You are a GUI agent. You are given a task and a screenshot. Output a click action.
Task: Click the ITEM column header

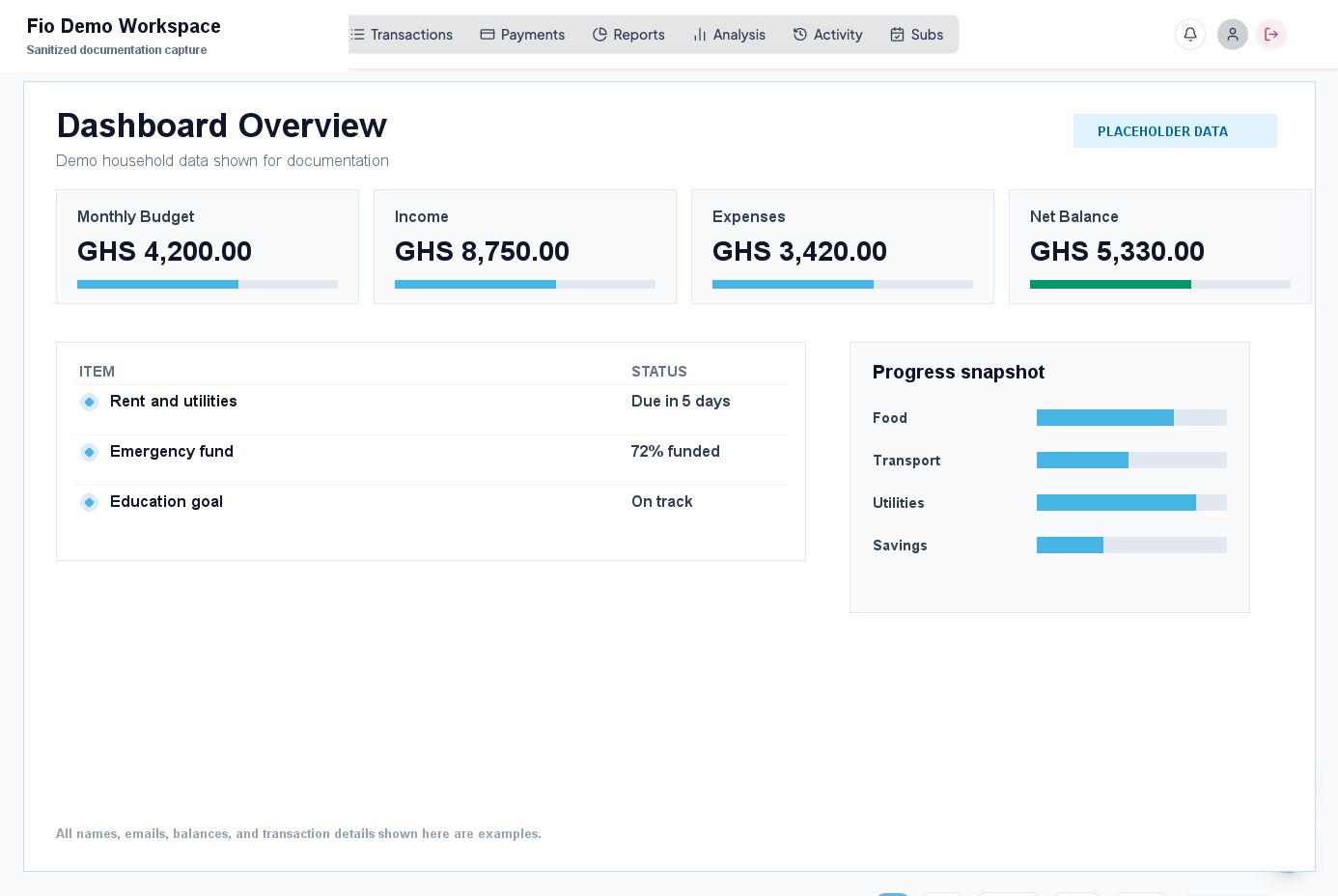97,372
